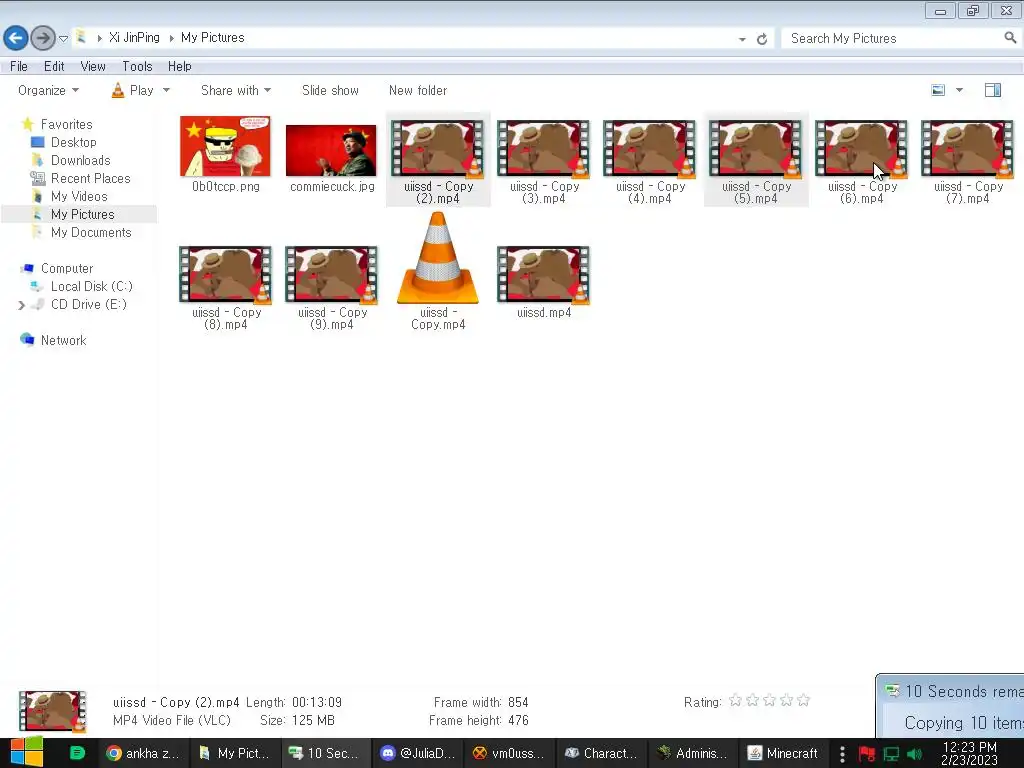The height and width of the screenshot is (768, 1024).
Task: Open the Windows Start button
Action: (27, 753)
